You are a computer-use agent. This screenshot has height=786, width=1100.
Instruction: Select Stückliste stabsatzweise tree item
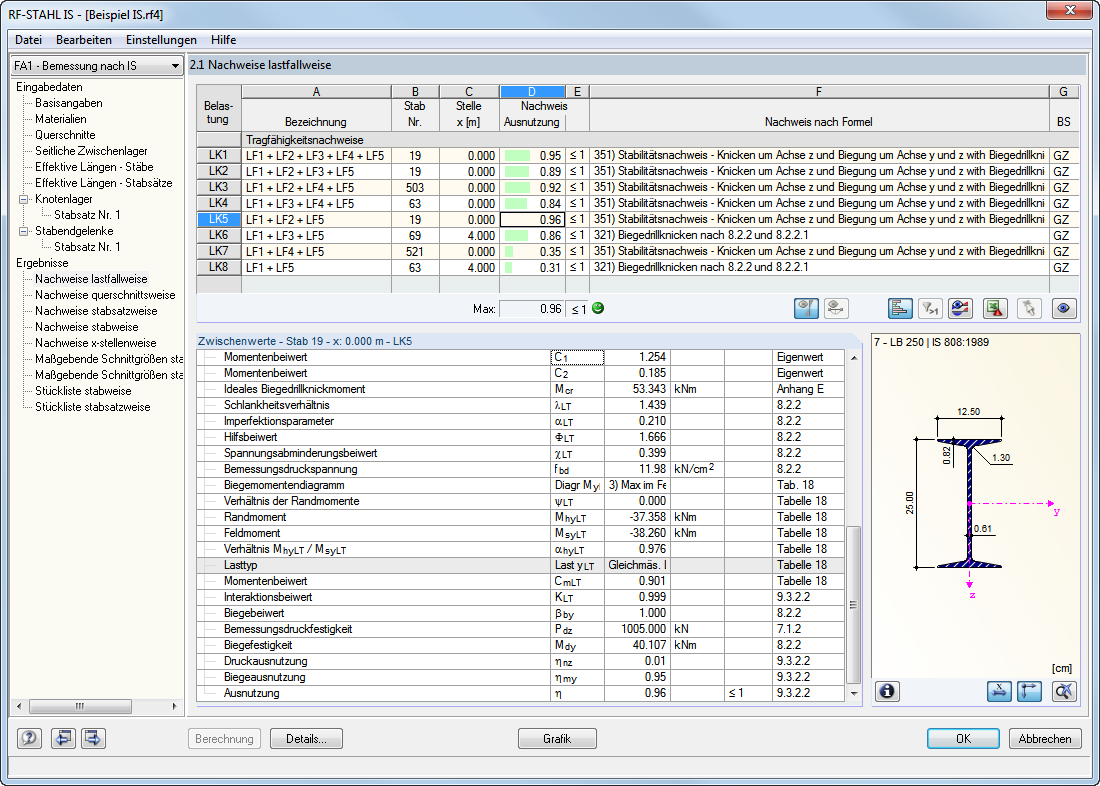point(93,407)
